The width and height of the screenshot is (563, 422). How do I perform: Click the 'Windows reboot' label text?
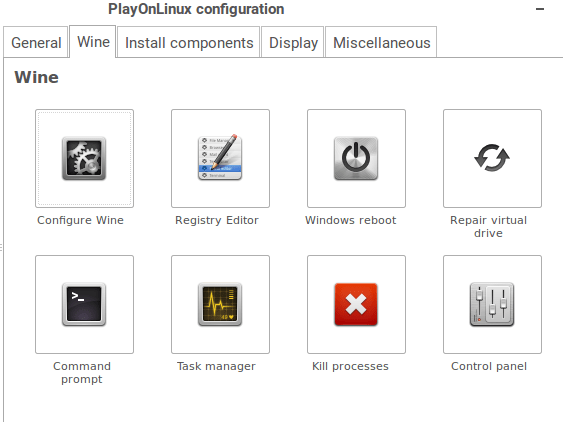click(350, 220)
